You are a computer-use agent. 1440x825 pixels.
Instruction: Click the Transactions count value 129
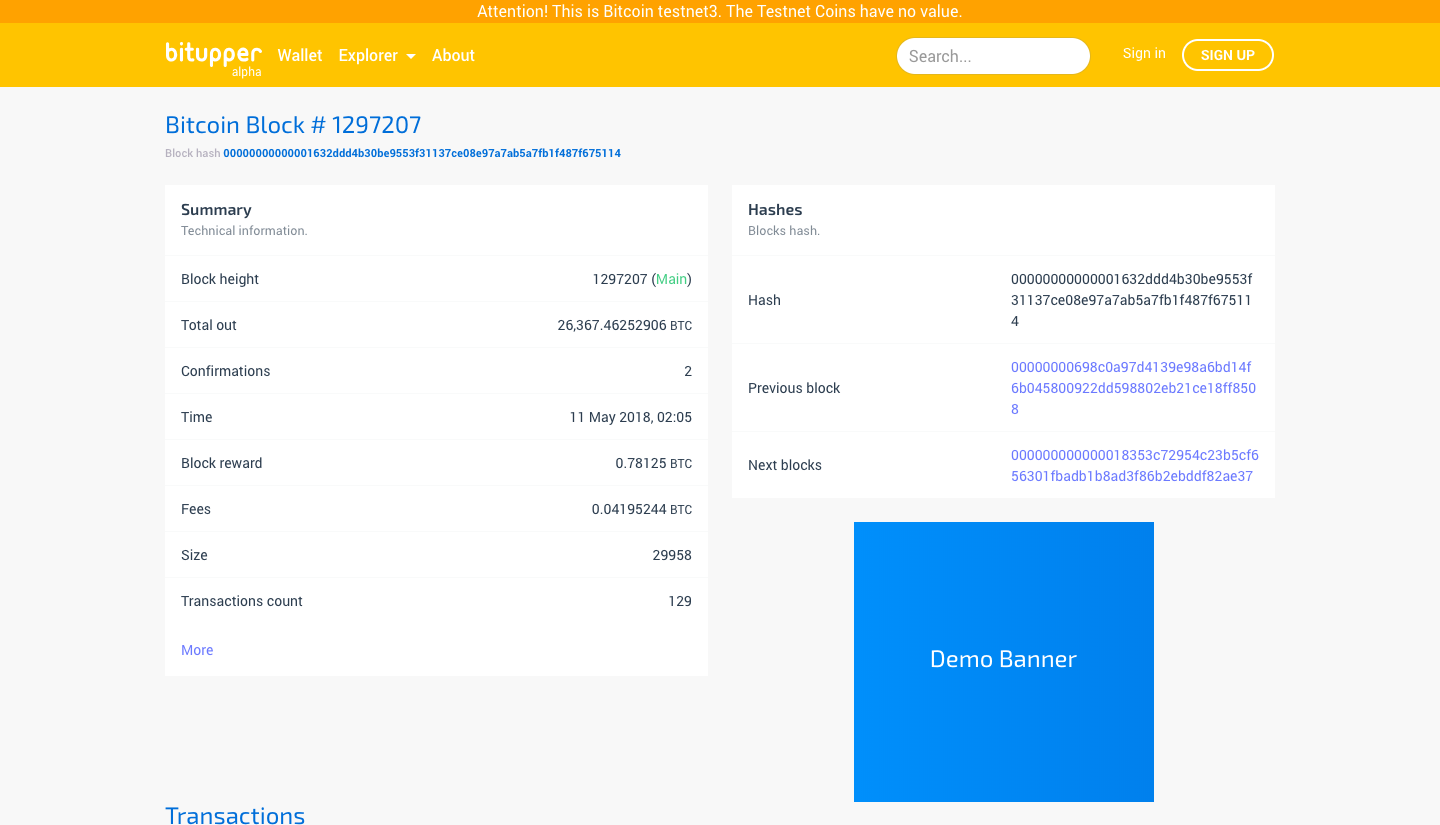point(680,601)
